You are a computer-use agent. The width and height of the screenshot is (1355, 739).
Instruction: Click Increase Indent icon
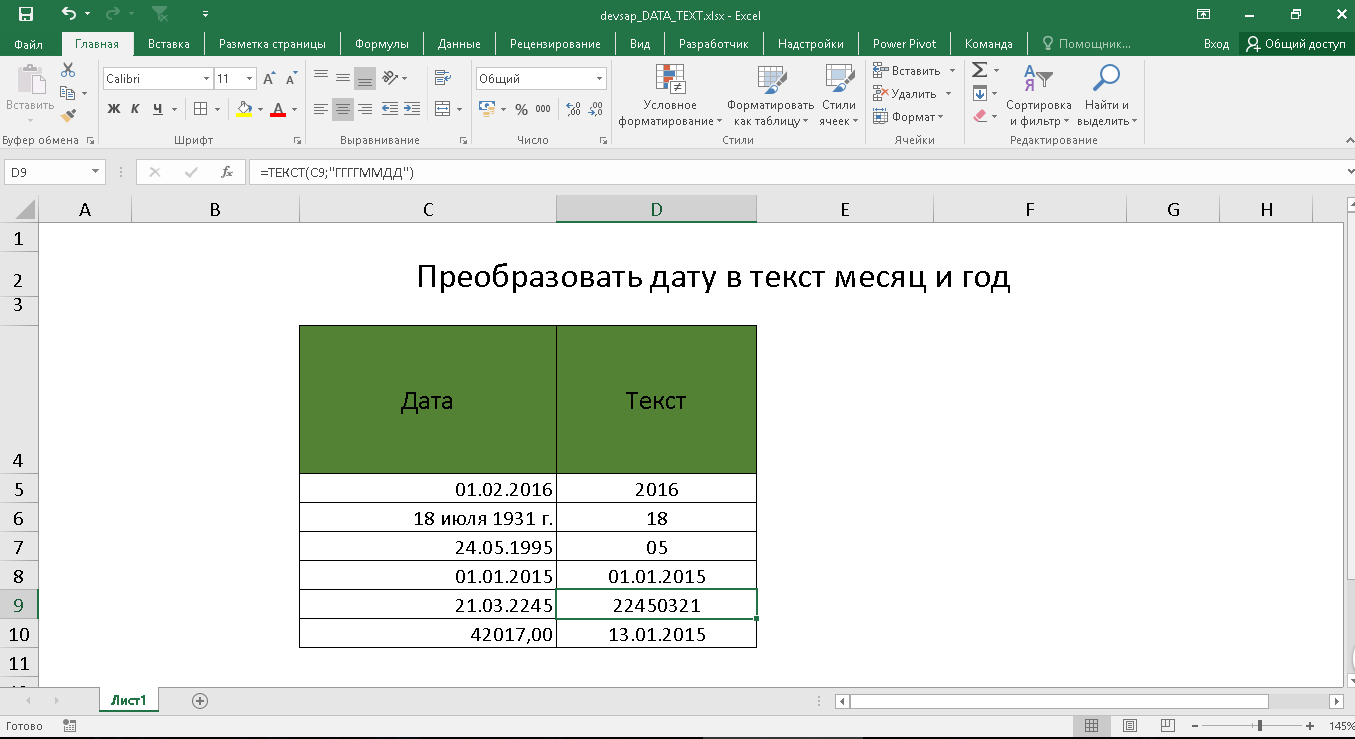[x=411, y=109]
